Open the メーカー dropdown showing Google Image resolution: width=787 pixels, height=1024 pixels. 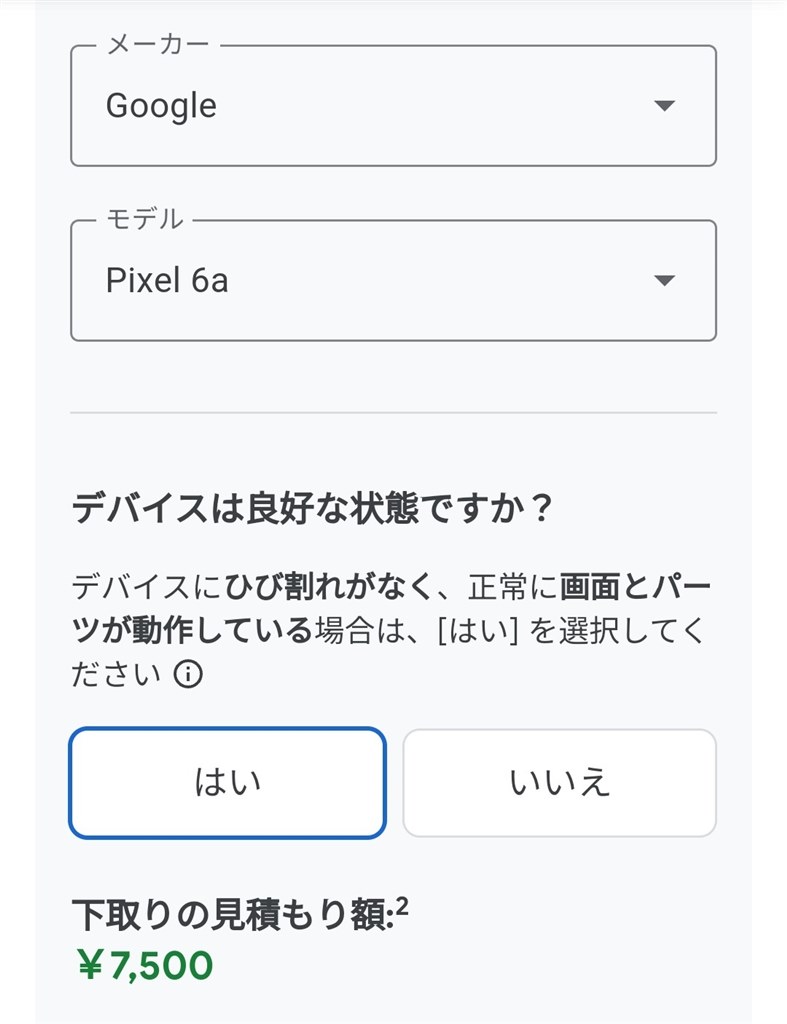coord(393,106)
